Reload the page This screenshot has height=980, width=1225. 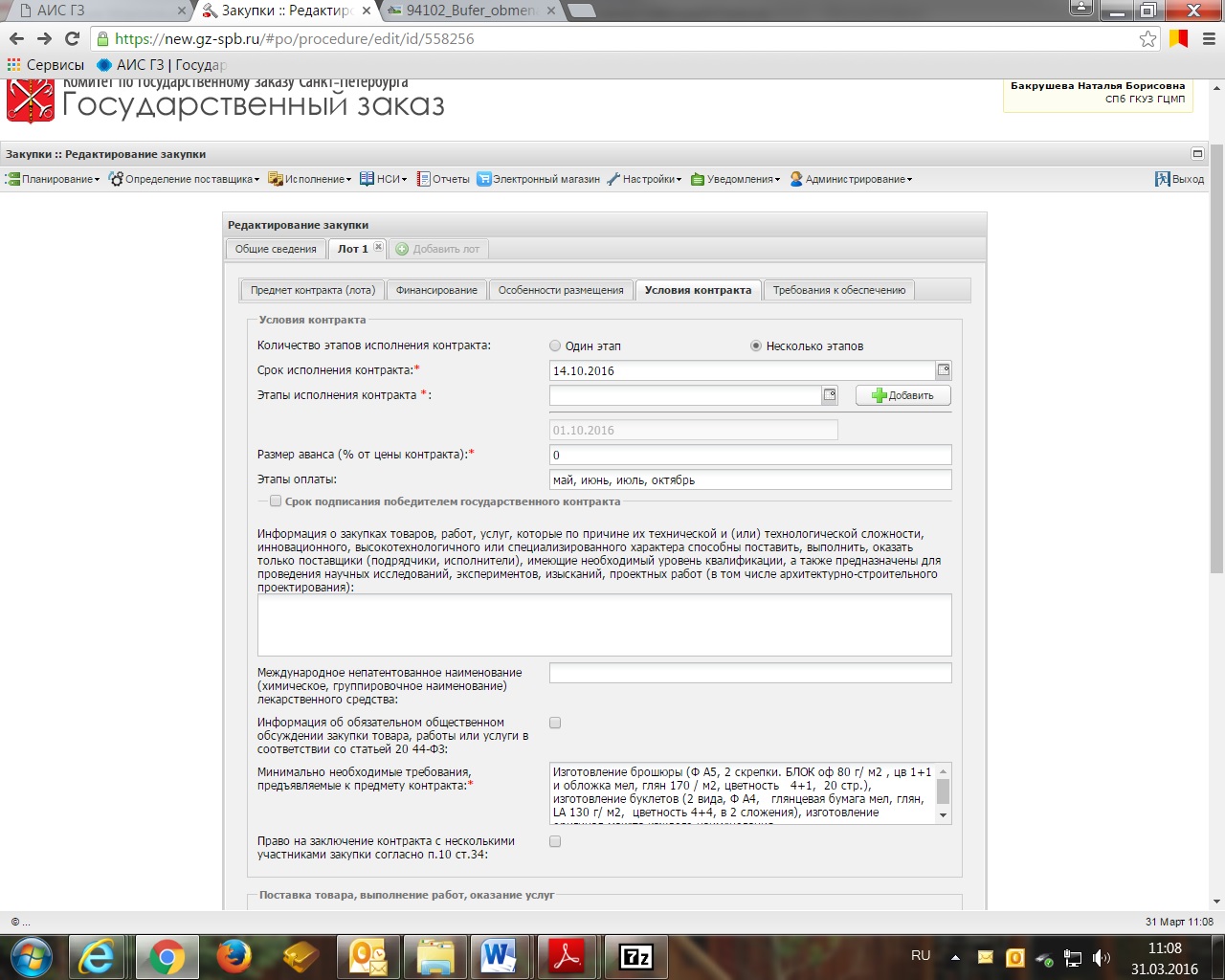(x=72, y=38)
